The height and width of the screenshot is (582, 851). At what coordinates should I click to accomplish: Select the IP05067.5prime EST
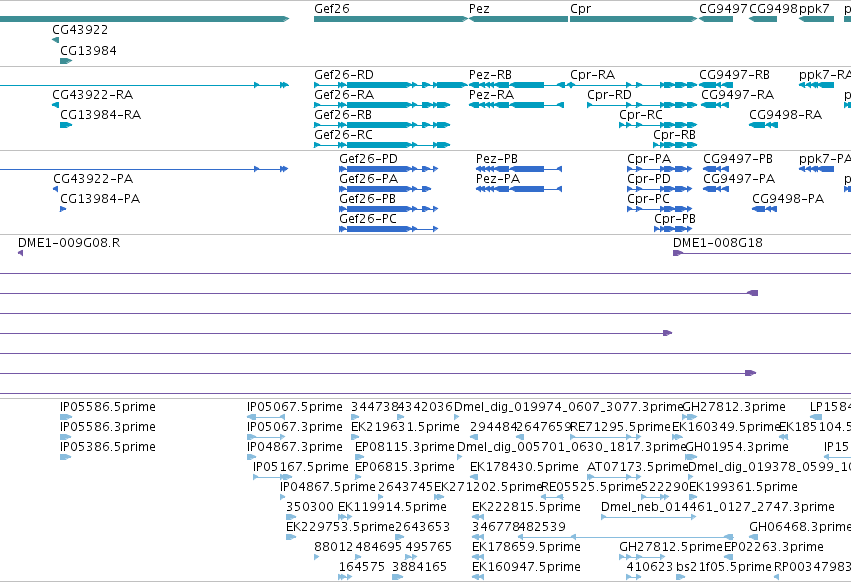click(266, 417)
